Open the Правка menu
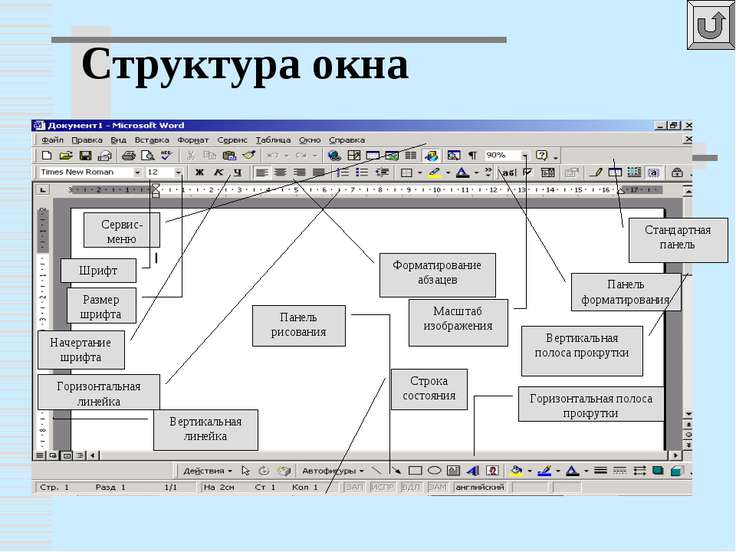 tap(87, 140)
